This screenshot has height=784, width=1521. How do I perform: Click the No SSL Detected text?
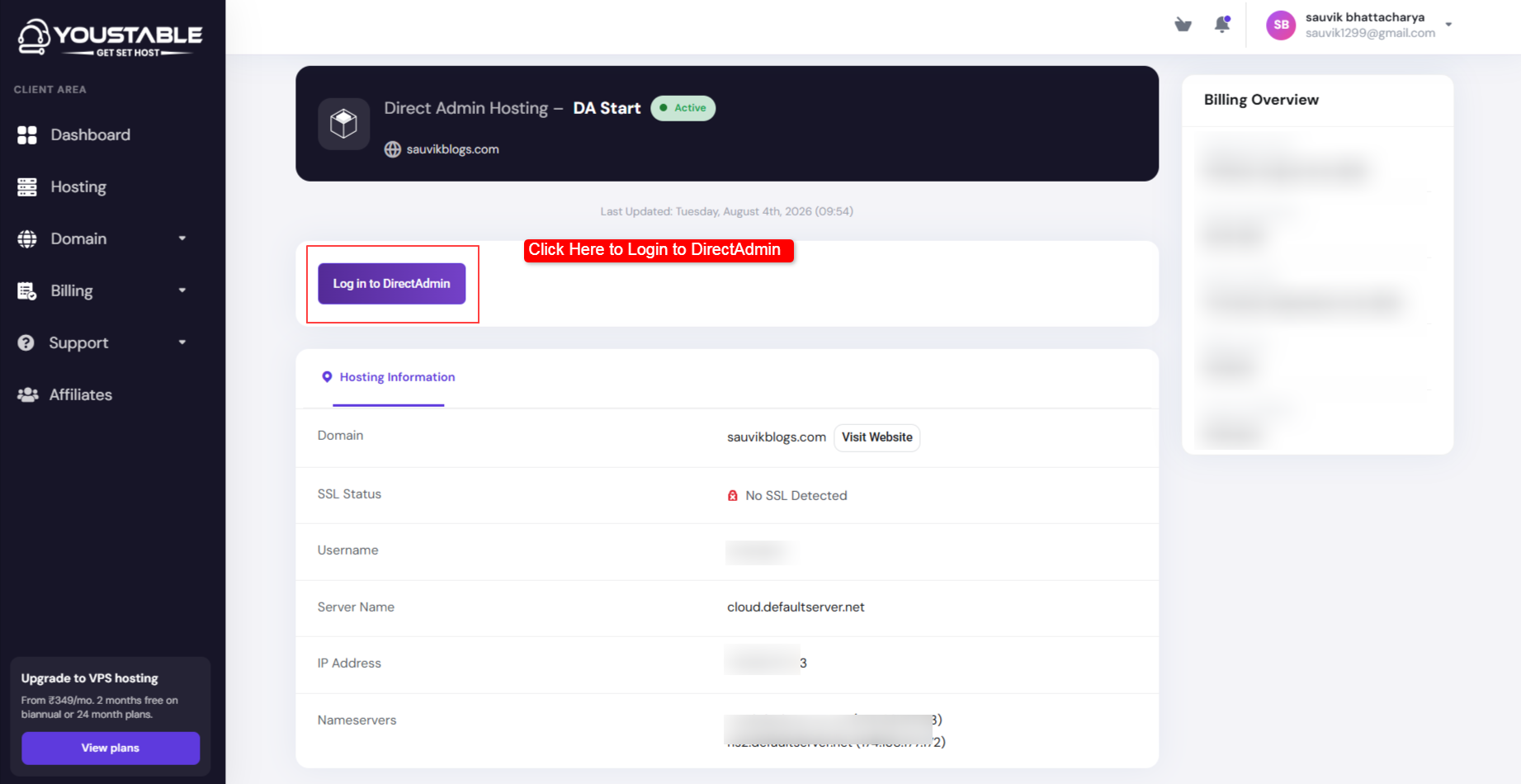tap(796, 496)
